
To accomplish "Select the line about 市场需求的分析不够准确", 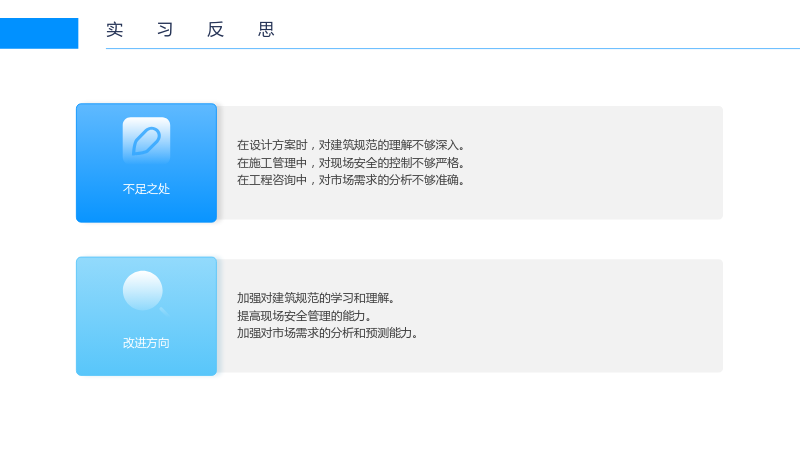I will click(x=351, y=180).
